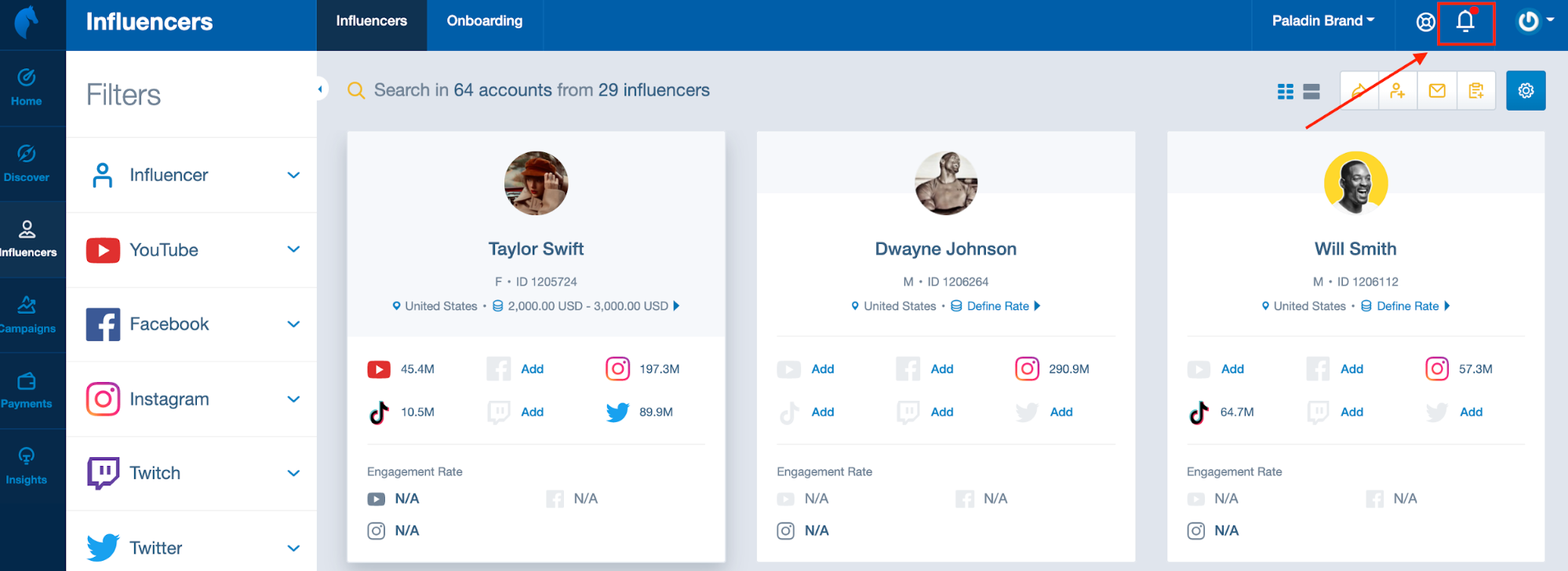Add Facebook account for Taylor Swift
This screenshot has width=1568, height=571.
click(x=532, y=369)
